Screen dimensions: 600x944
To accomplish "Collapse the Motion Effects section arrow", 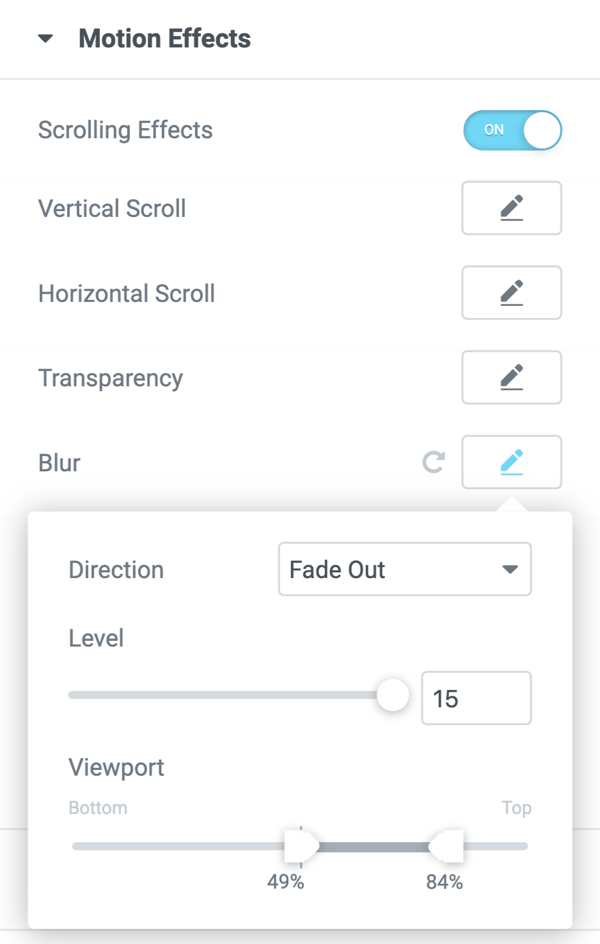I will [45, 40].
